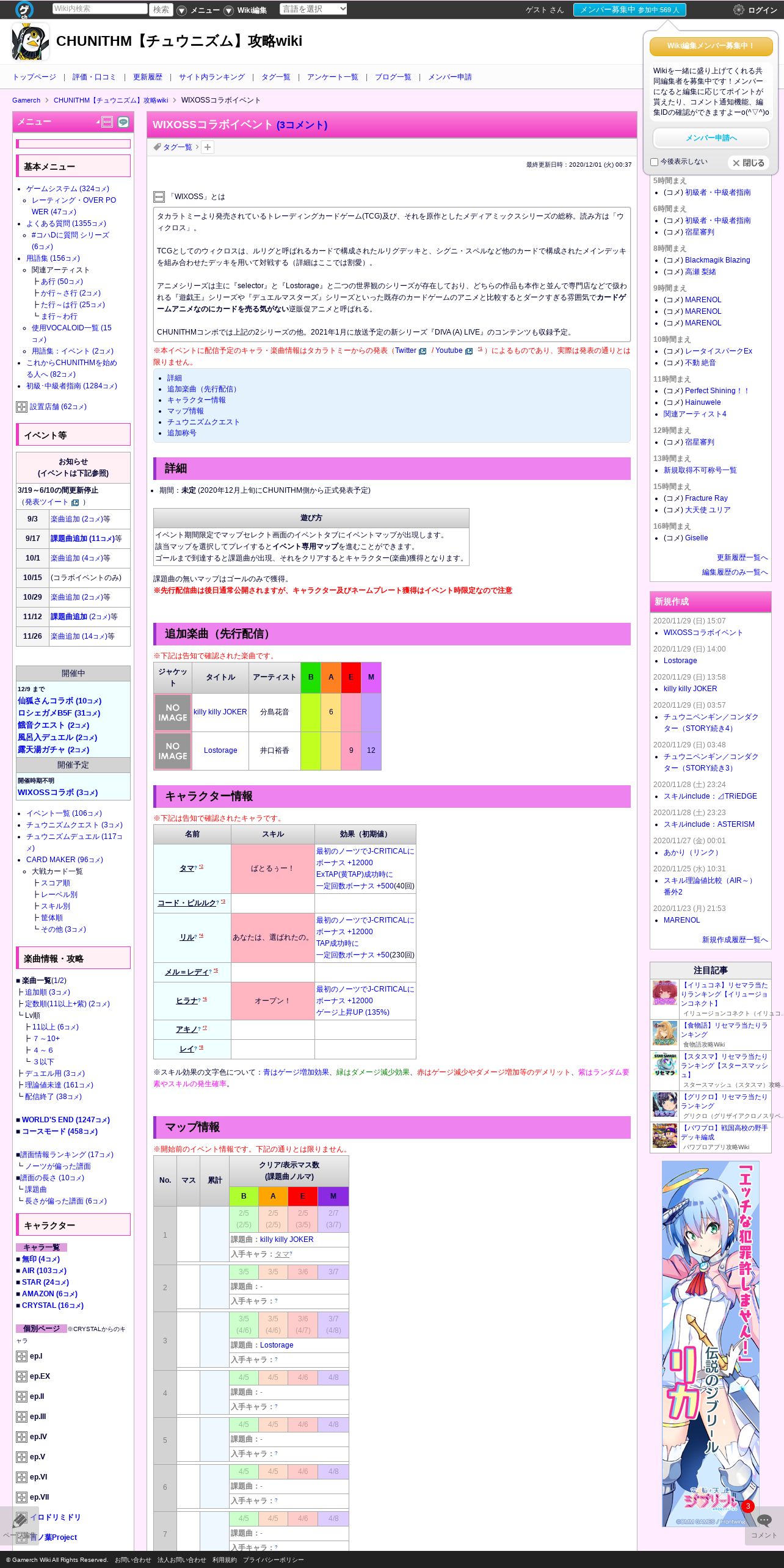Open WORLD'S END in the sidebar
Viewport: 784px width, 1568px height.
tap(66, 1120)
